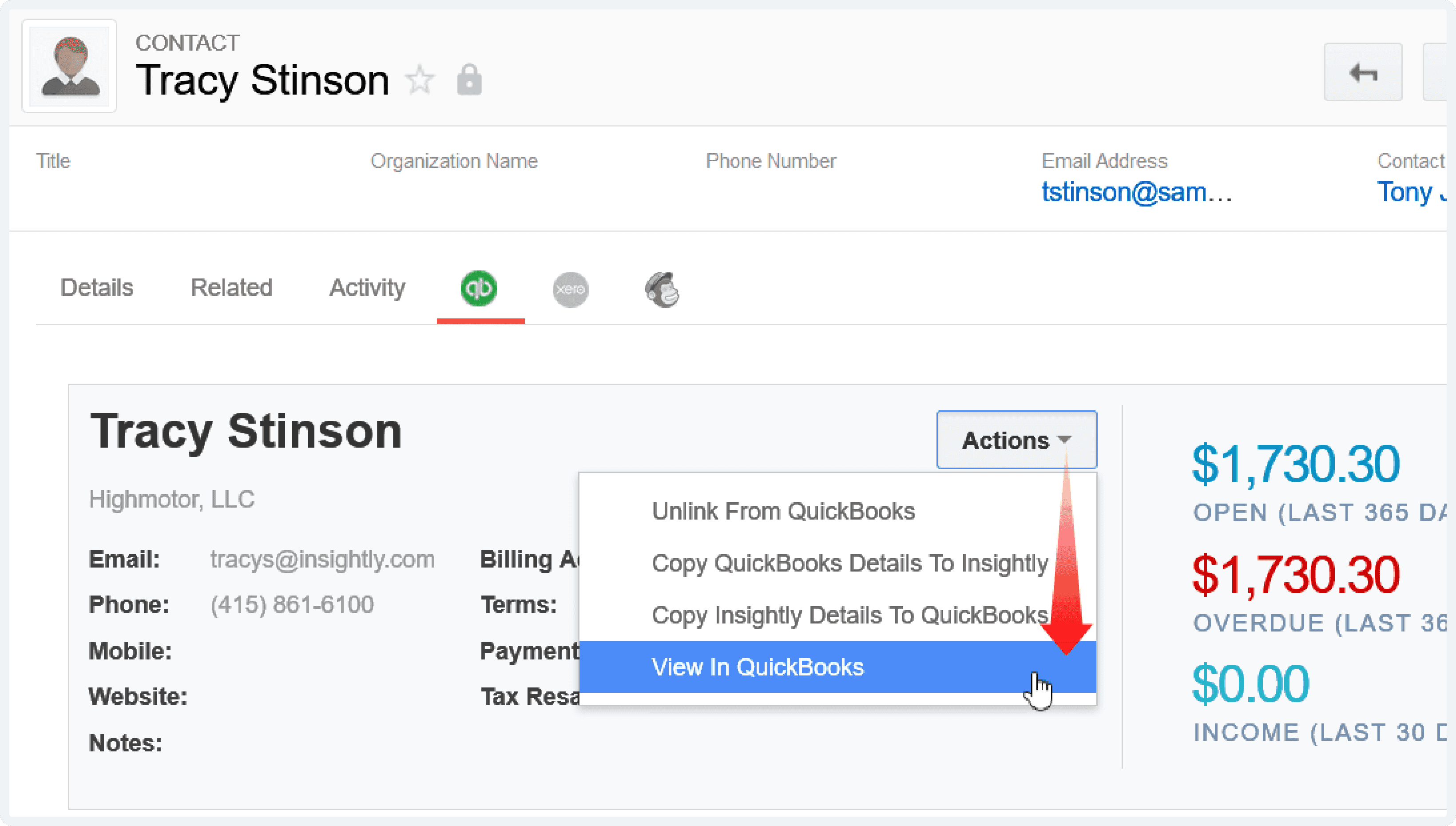Click the $0.00 income amount
The width and height of the screenshot is (1456, 826).
pos(1250,684)
